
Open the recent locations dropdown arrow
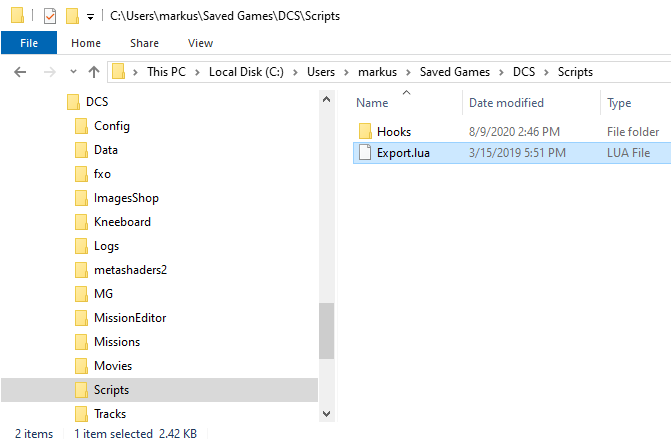pyautogui.click(x=73, y=71)
